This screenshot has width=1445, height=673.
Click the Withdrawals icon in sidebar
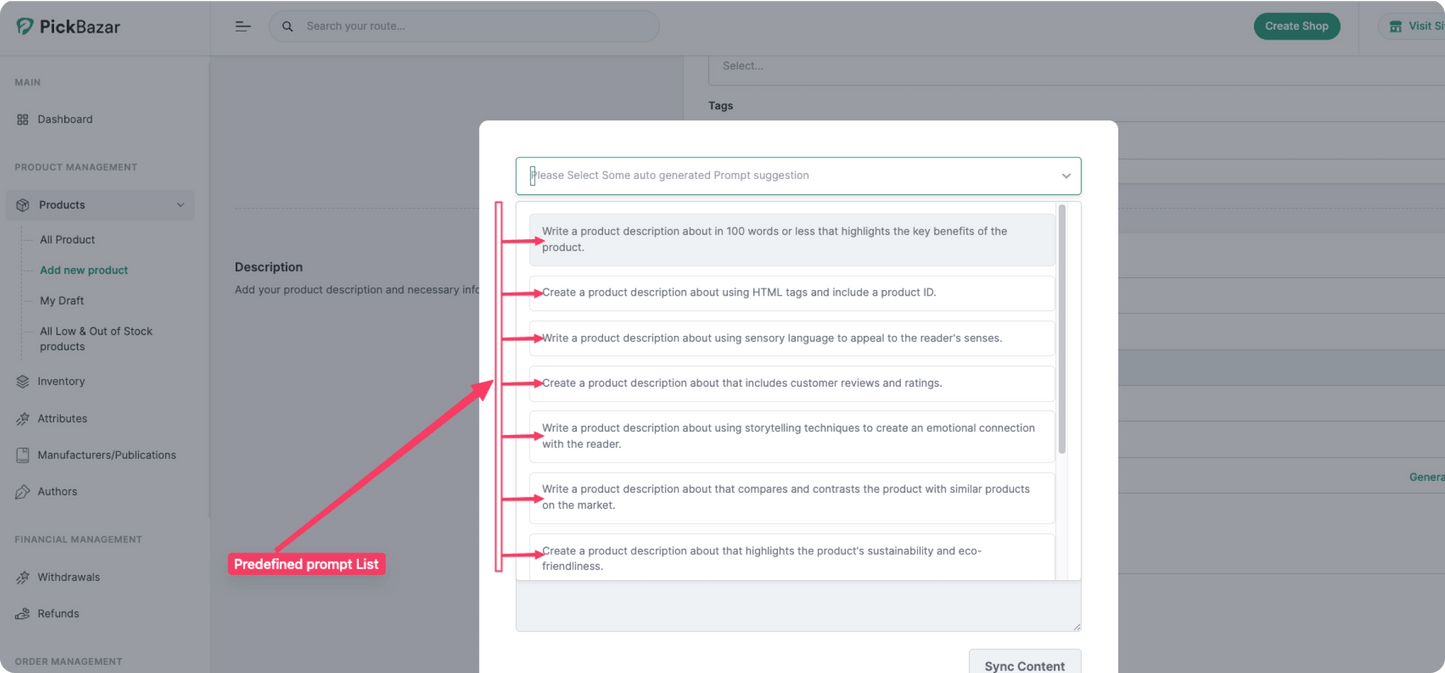[23, 578]
